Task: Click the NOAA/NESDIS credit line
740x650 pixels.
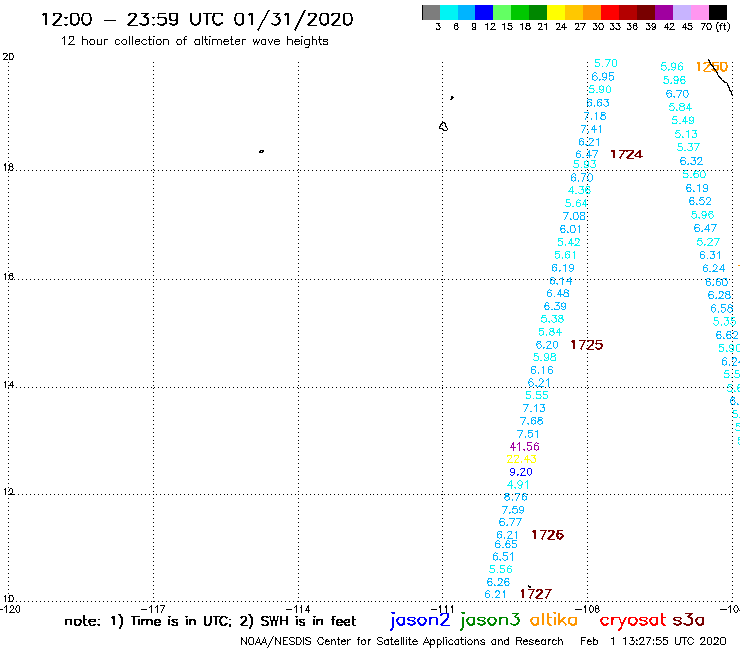Action: [402, 642]
